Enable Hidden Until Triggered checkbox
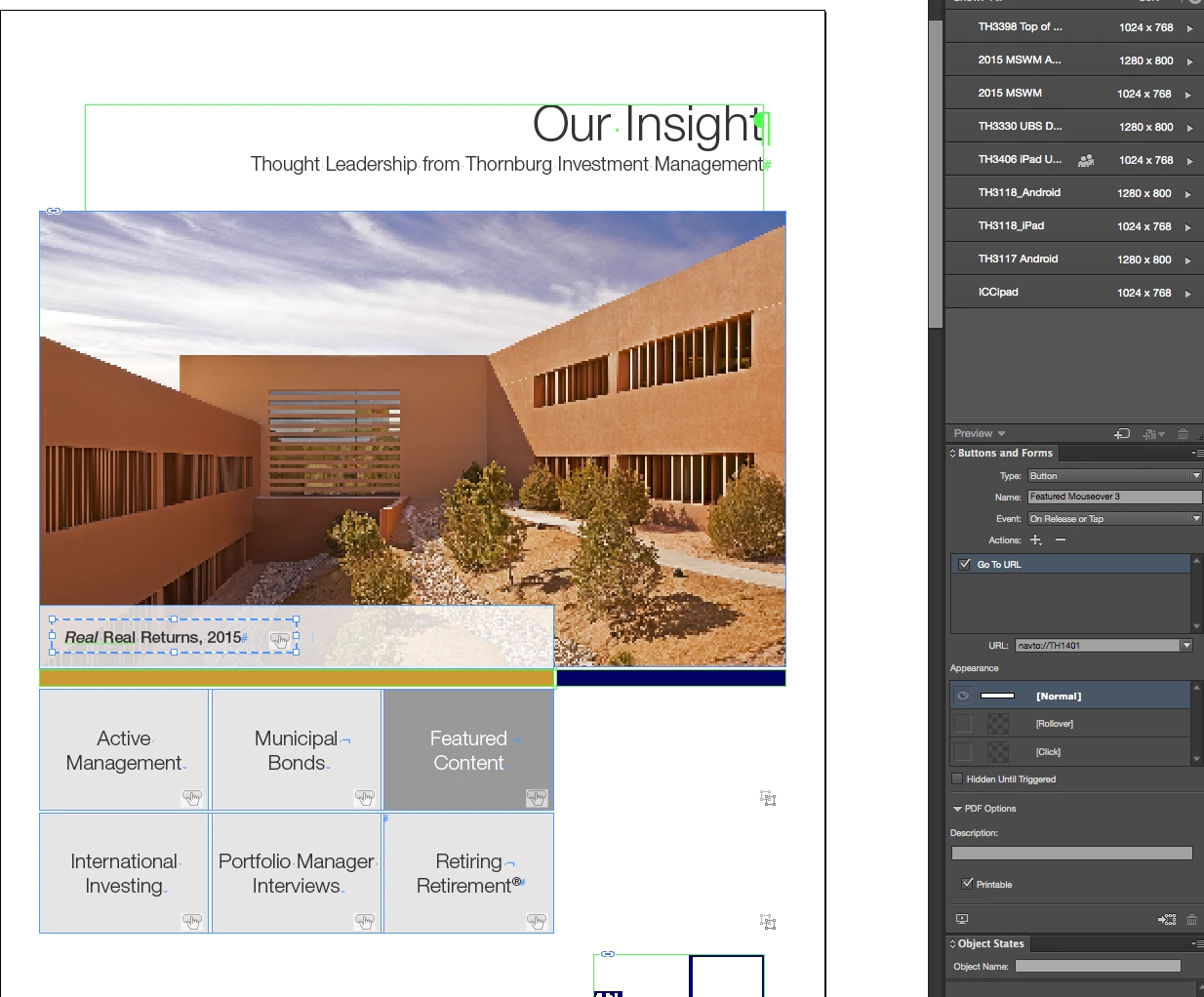The image size is (1204, 997). click(x=956, y=778)
